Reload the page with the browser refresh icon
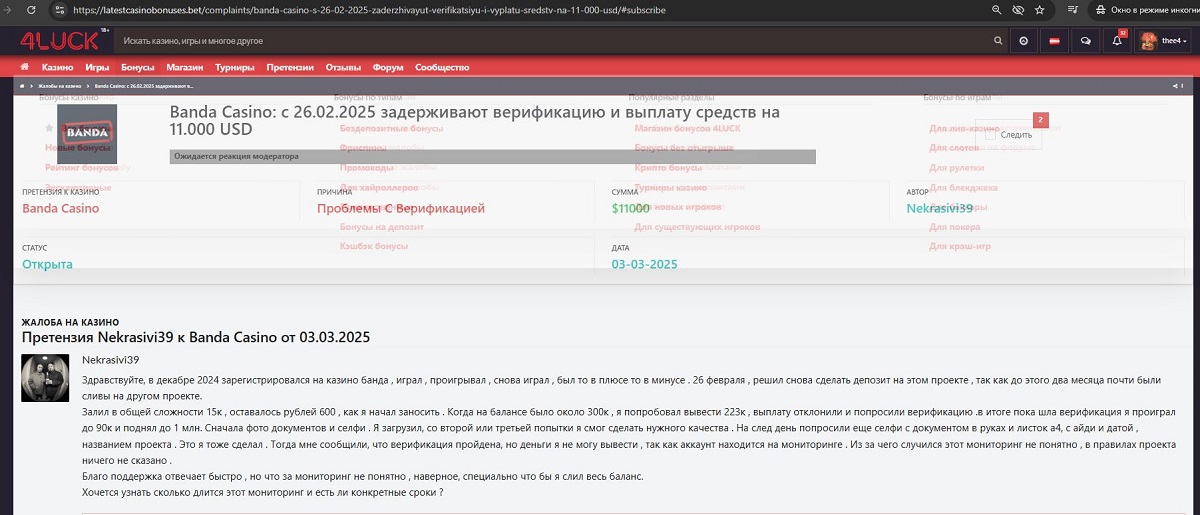1200x515 pixels. pyautogui.click(x=32, y=10)
